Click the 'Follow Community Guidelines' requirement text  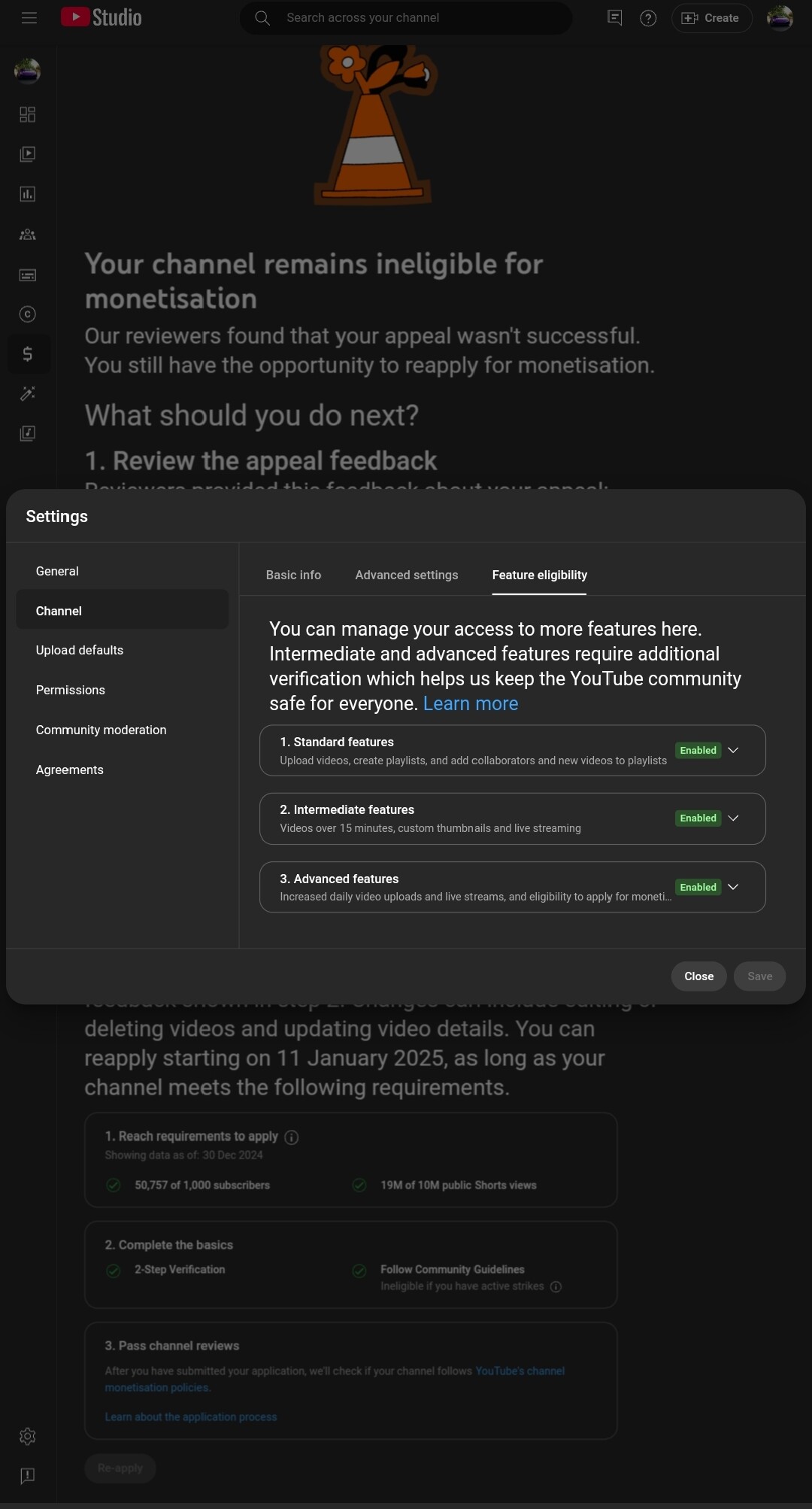point(453,1269)
